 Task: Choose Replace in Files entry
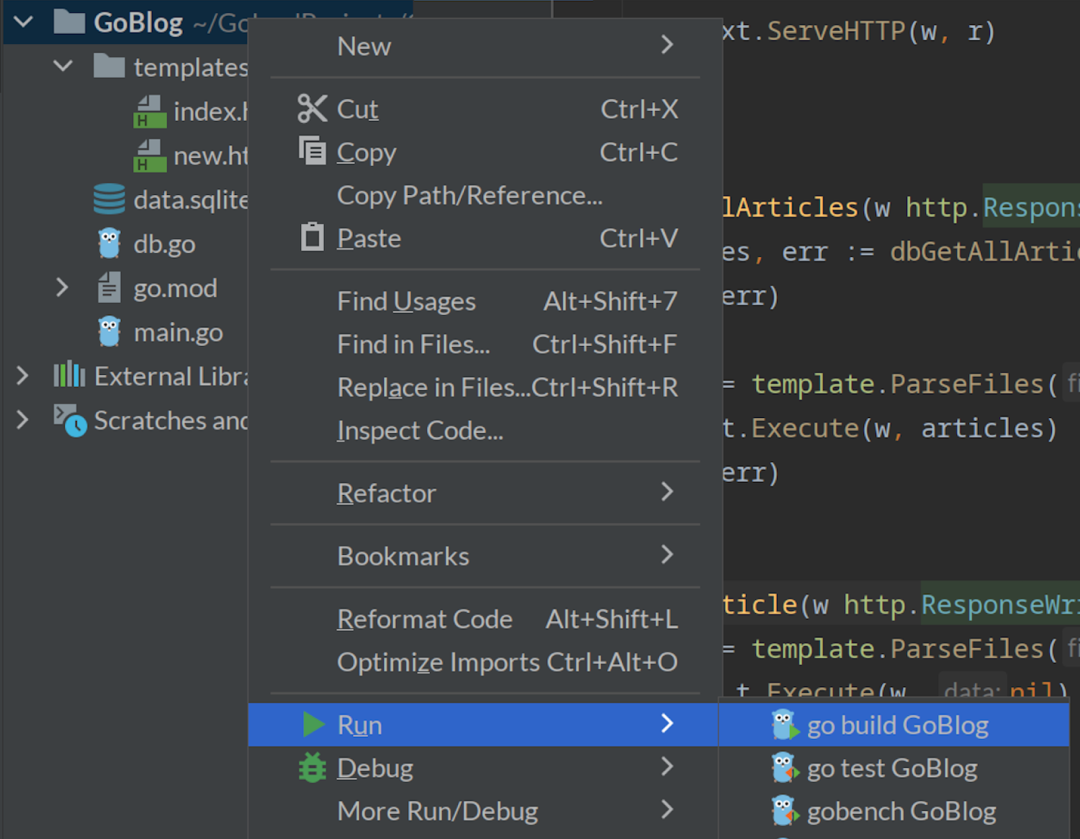tap(485, 387)
